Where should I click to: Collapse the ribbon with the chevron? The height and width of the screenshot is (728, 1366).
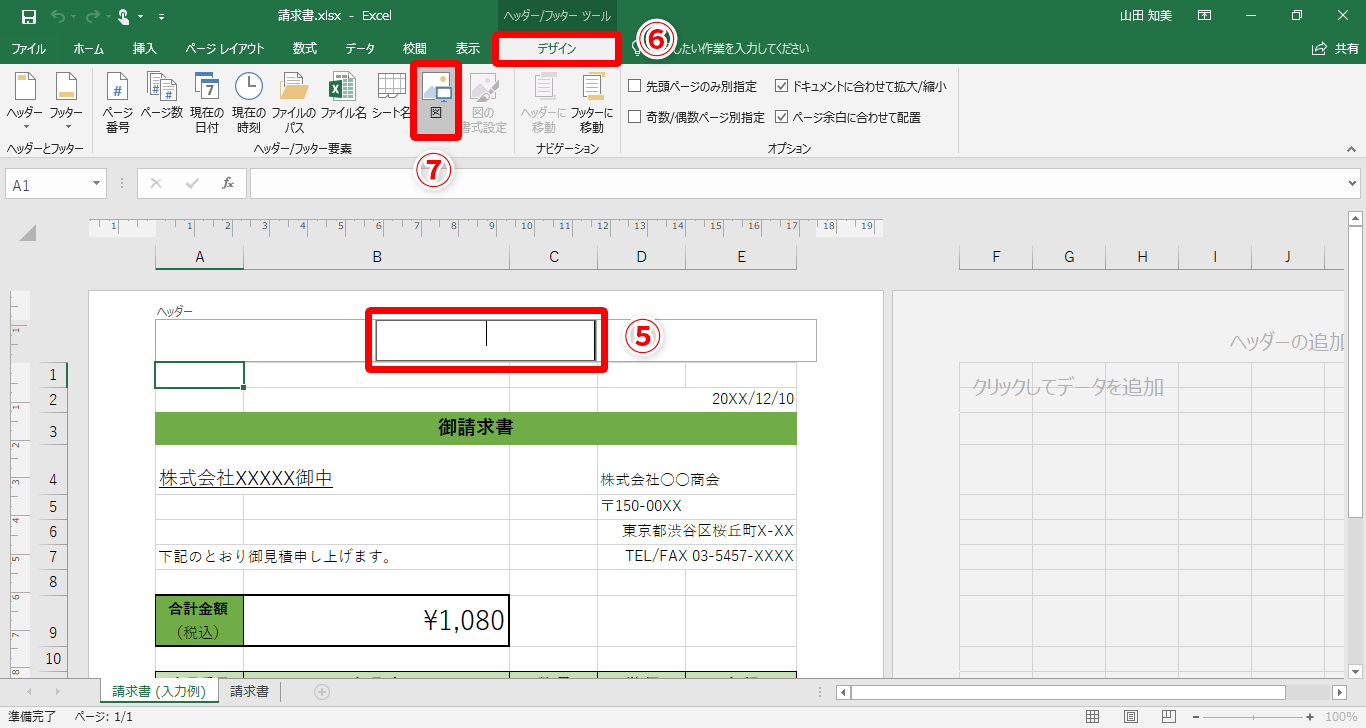(1351, 148)
